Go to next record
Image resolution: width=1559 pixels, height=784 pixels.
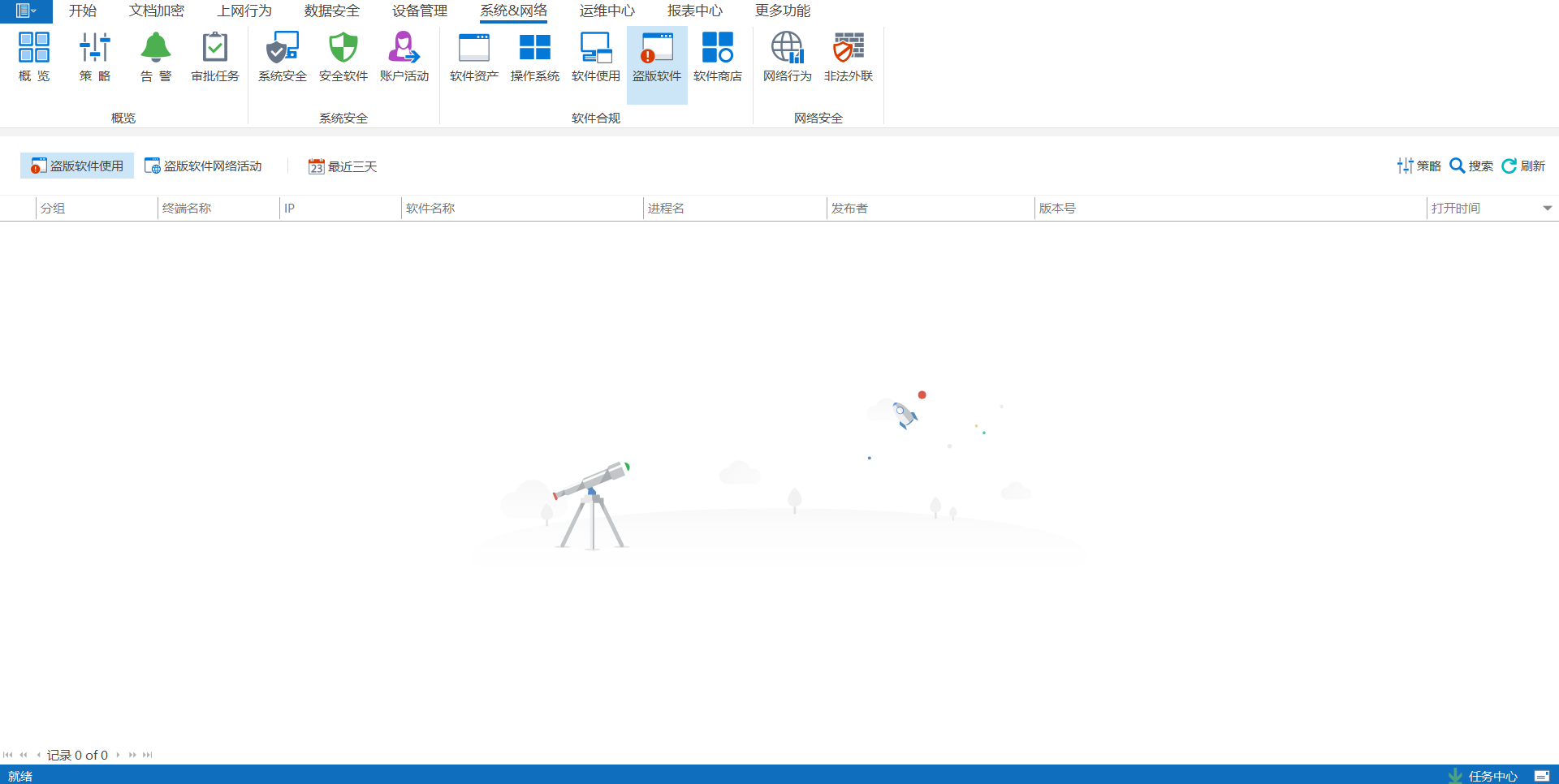click(118, 755)
